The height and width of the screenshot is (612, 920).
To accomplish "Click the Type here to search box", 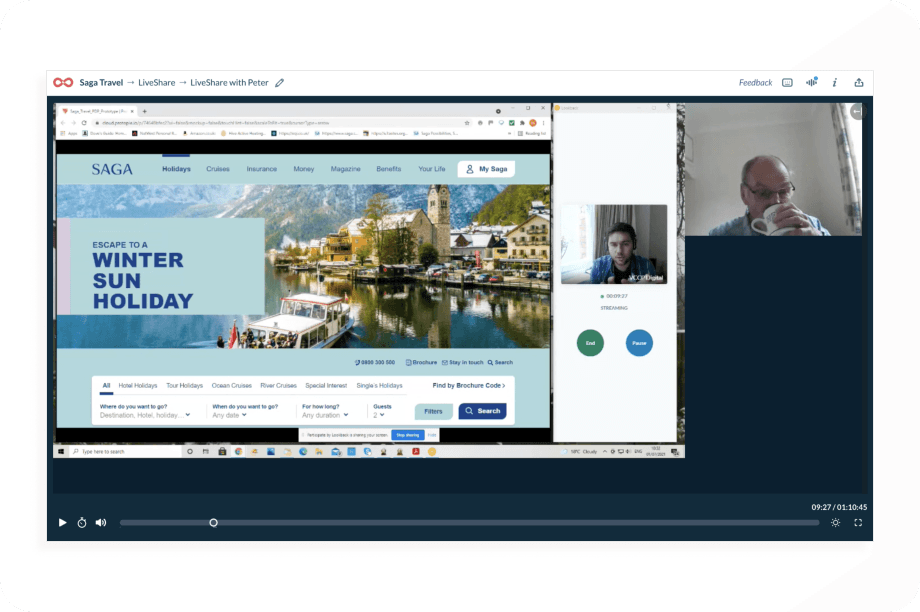I will coord(126,452).
